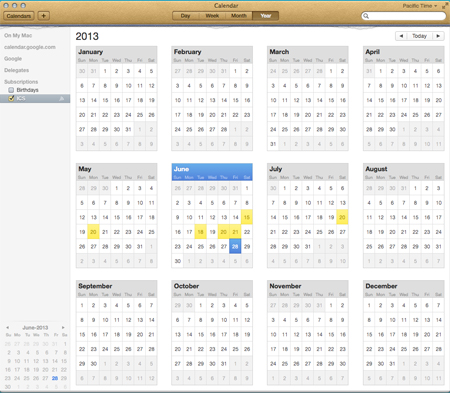Go to next year with right arrow
This screenshot has height=393, width=450.
click(438, 36)
